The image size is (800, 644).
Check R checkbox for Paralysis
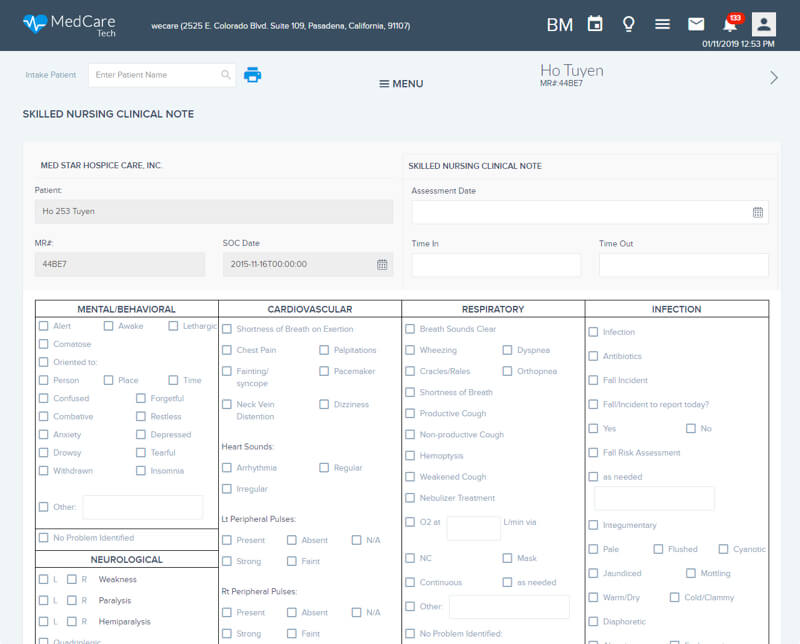click(x=72, y=600)
